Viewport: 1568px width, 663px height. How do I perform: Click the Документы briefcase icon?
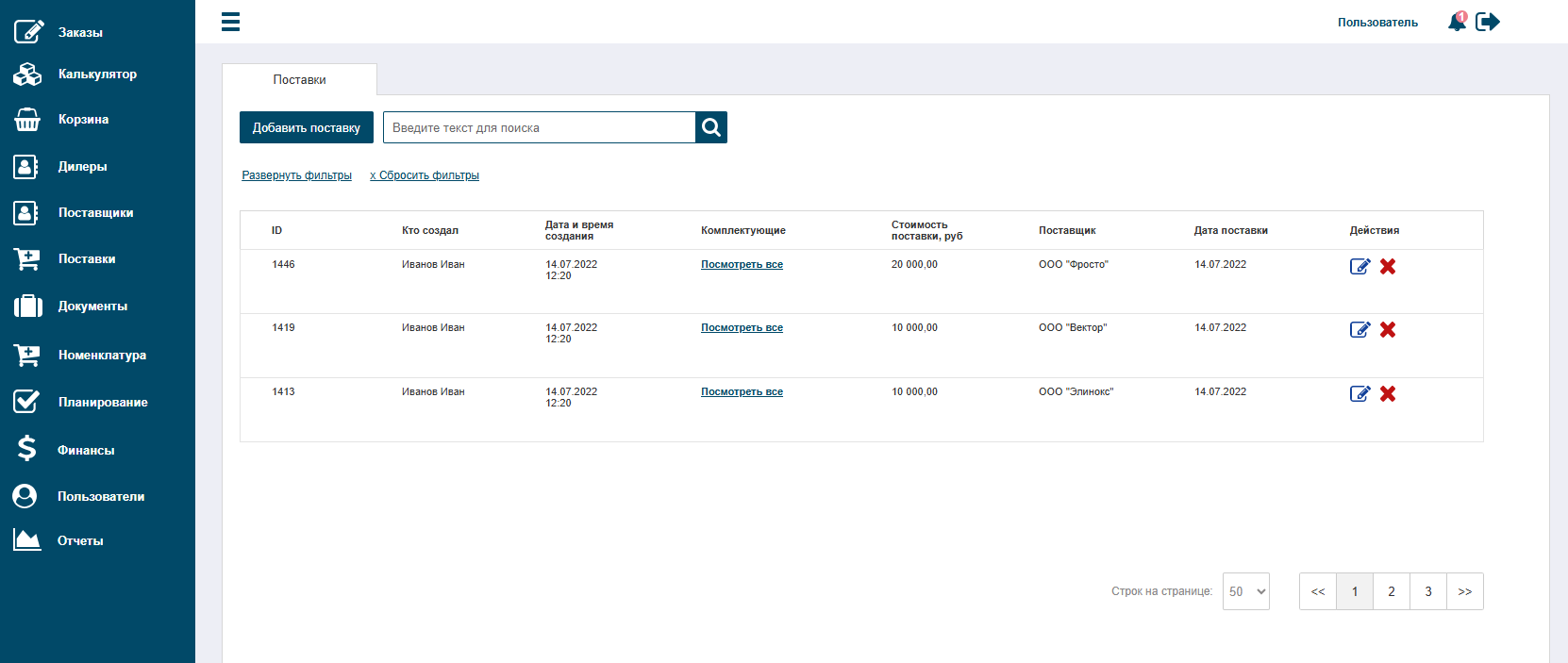pyautogui.click(x=28, y=306)
